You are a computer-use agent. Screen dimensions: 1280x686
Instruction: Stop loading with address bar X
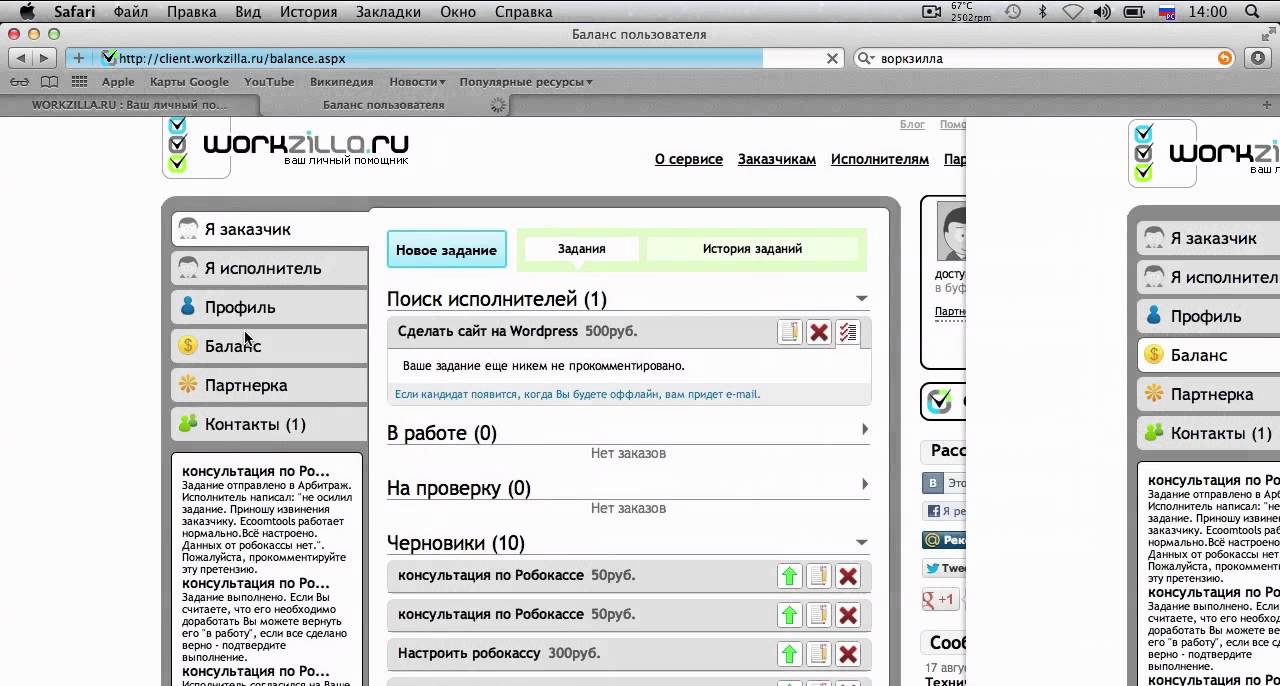click(832, 58)
